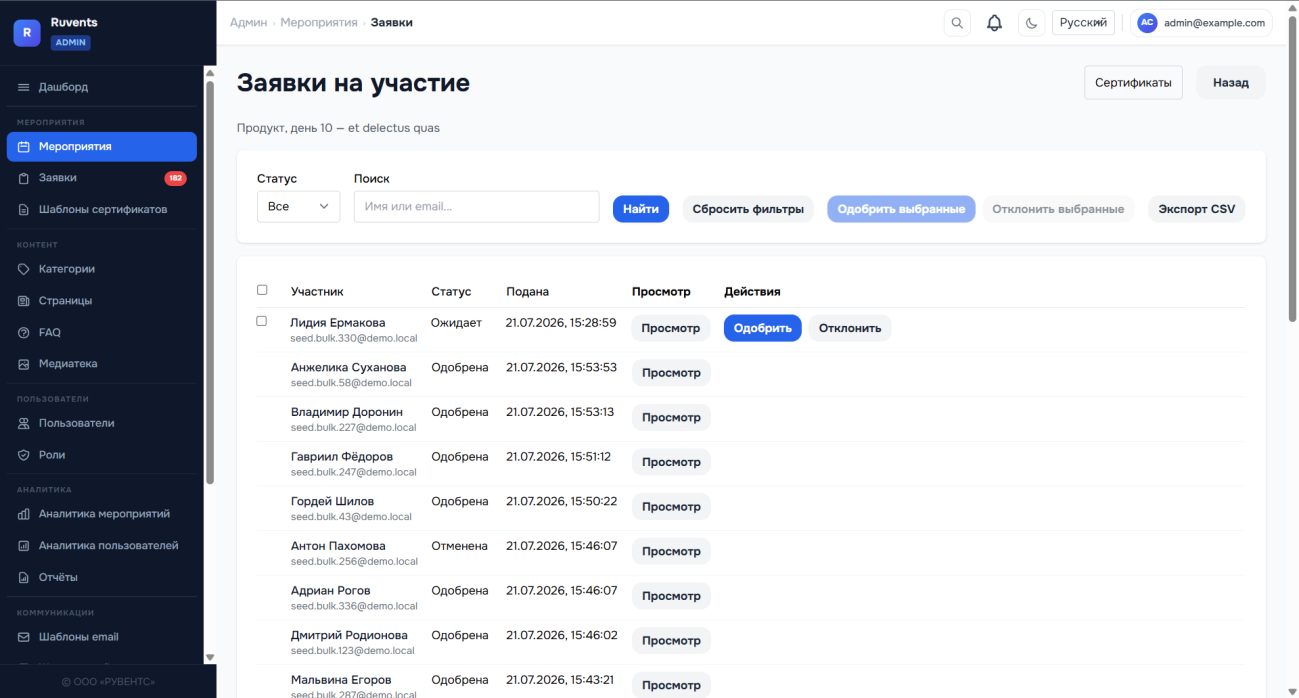Click Просмотр for Лидия Ермакова
The height and width of the screenshot is (698, 1299).
pyautogui.click(x=671, y=328)
